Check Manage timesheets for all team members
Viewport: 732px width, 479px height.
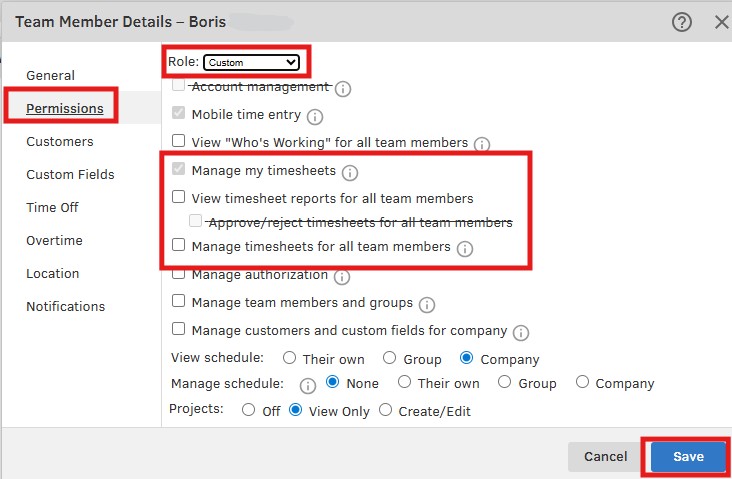coord(179,245)
